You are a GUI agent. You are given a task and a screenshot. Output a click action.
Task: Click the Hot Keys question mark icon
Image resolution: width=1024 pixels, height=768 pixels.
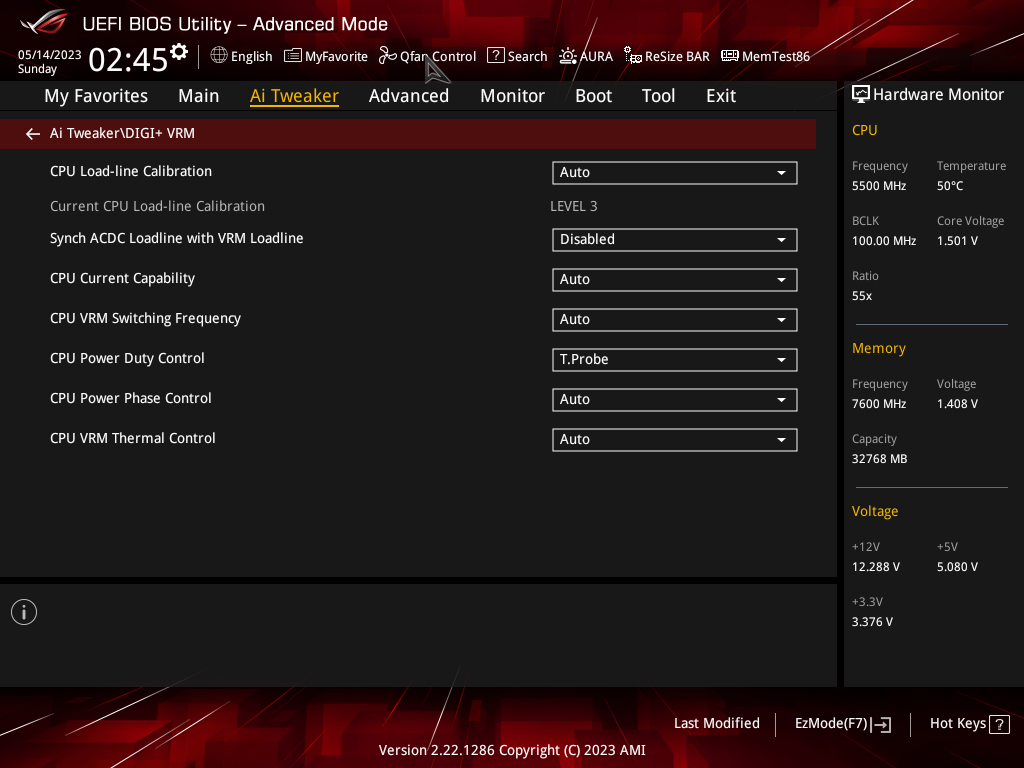pos(999,724)
